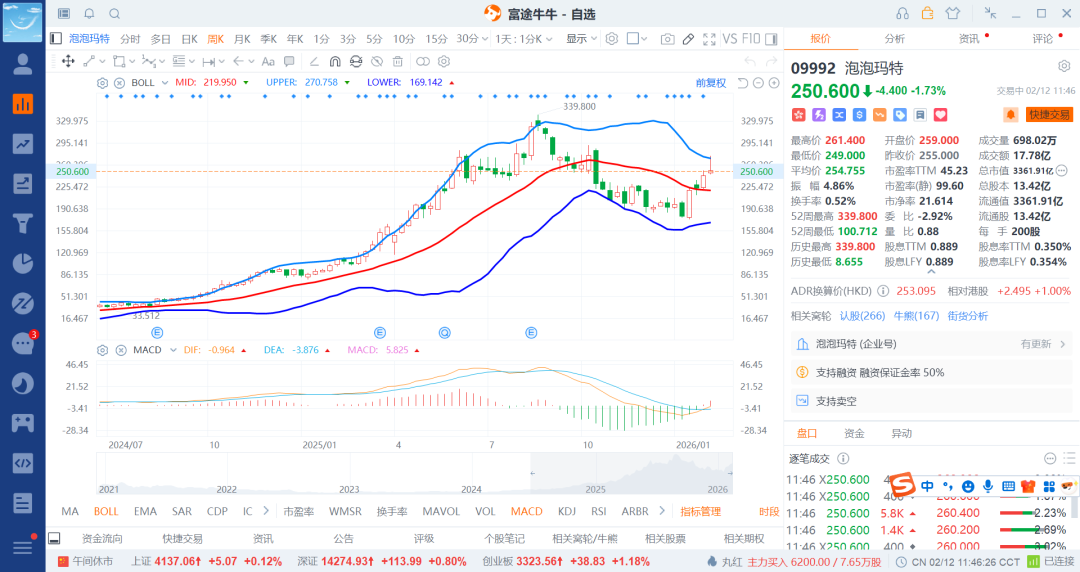Open stock panel settings gear
1080x572 pixels.
point(1064,66)
